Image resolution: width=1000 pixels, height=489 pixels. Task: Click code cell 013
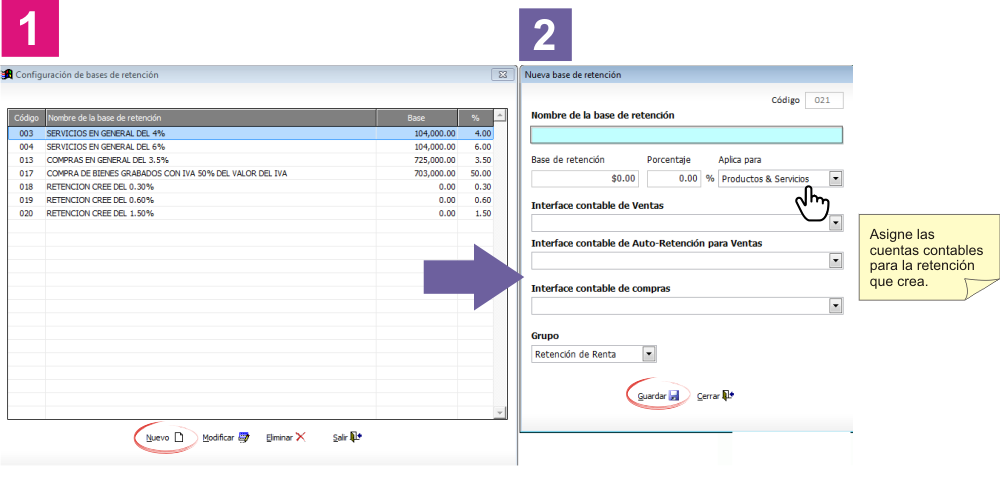click(x=26, y=159)
